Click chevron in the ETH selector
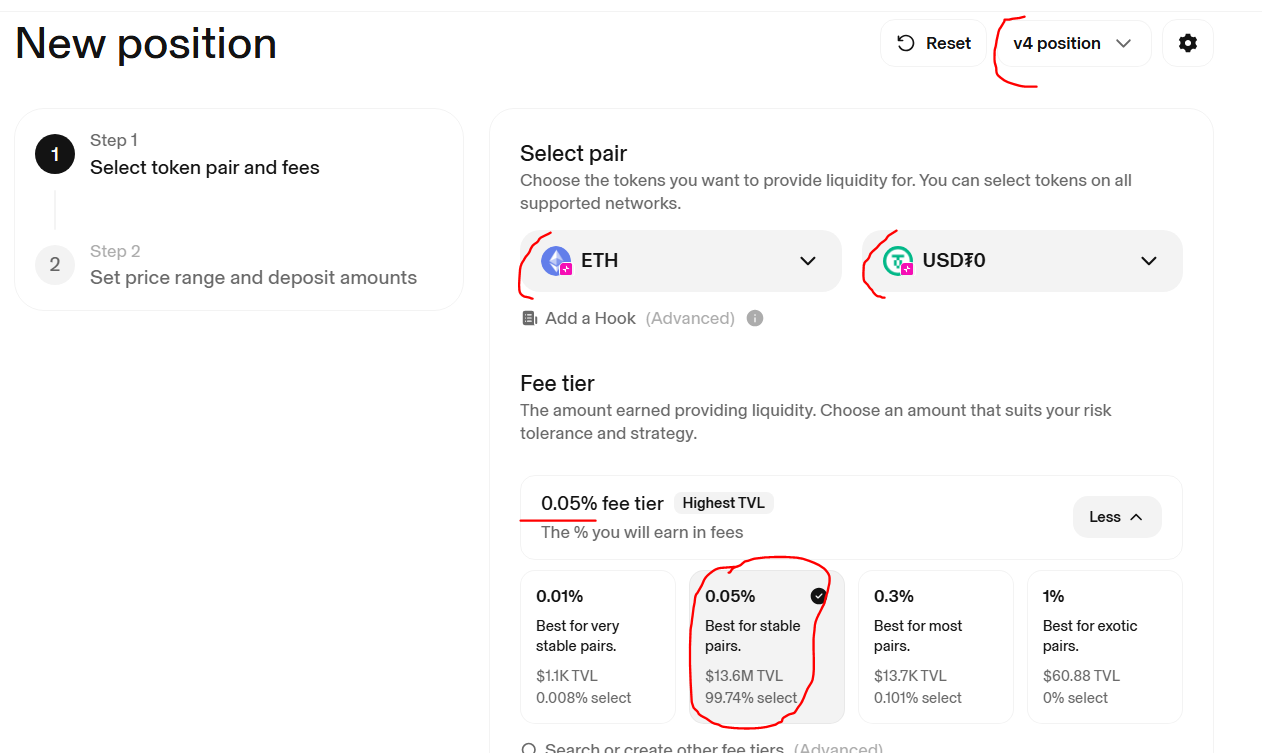 click(x=808, y=261)
